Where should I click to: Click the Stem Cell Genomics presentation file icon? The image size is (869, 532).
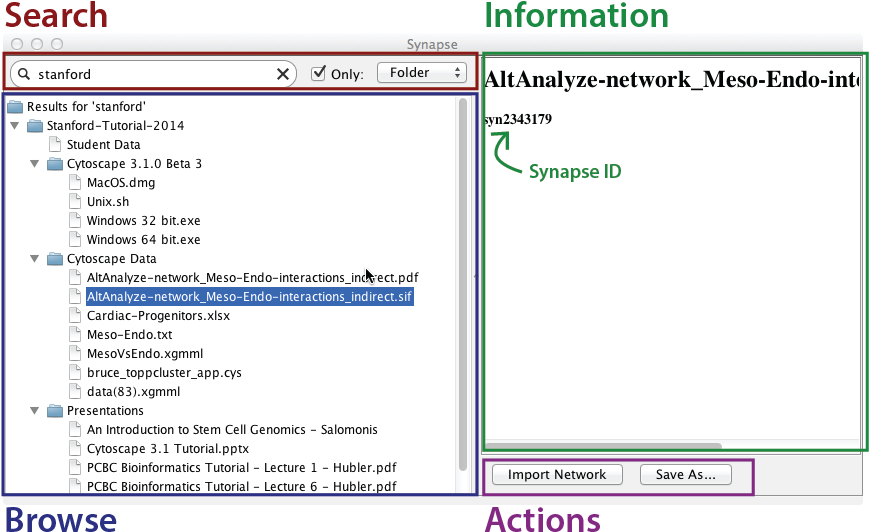coord(75,429)
